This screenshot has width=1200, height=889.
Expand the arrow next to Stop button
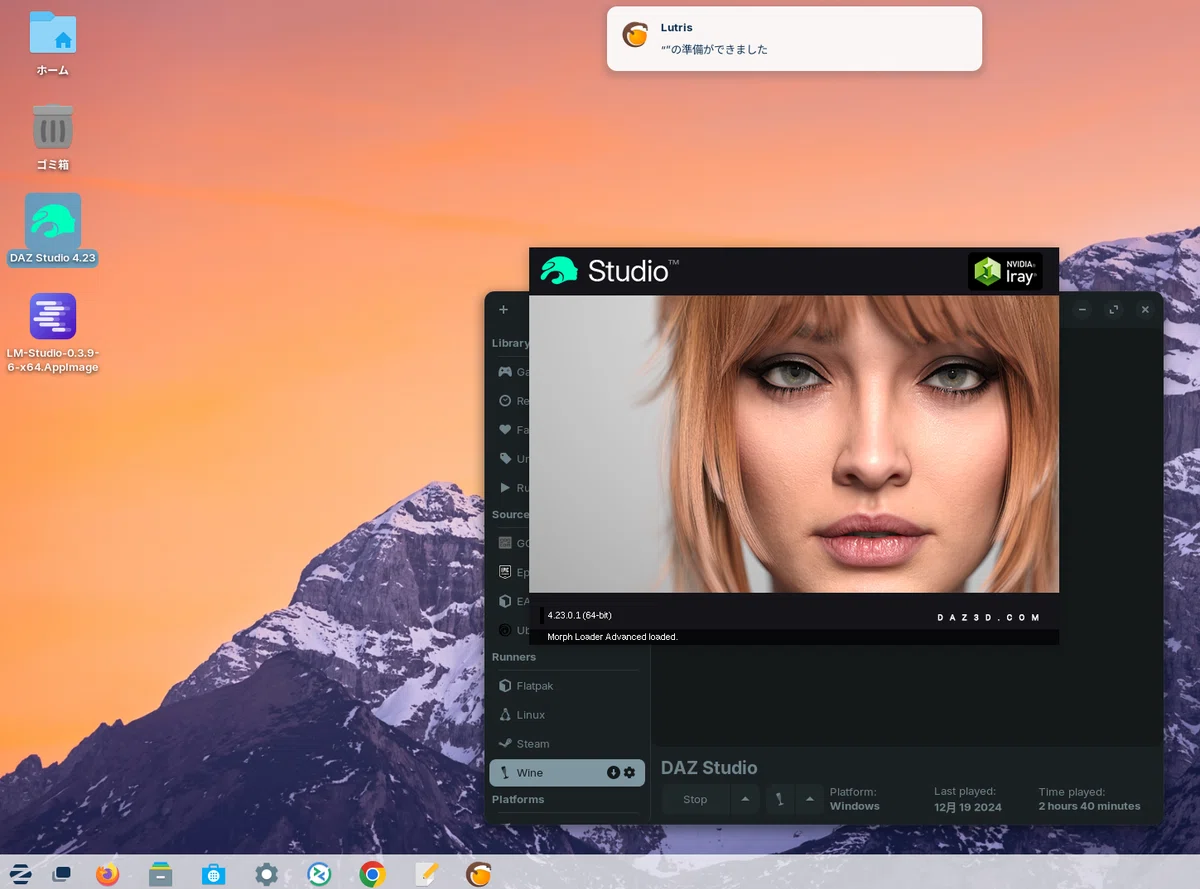tap(744, 800)
